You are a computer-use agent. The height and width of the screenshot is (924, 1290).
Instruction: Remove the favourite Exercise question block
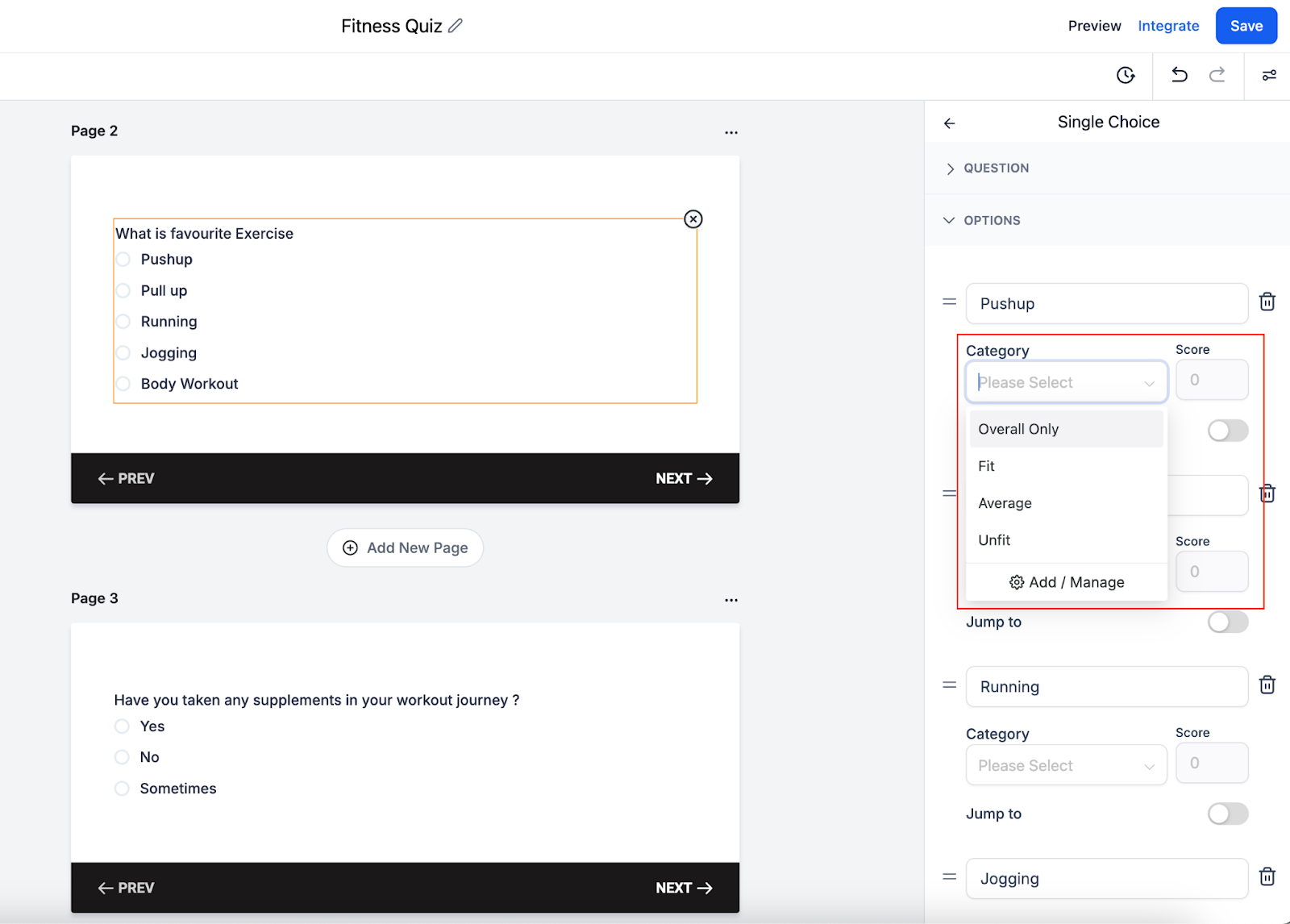pos(693,219)
